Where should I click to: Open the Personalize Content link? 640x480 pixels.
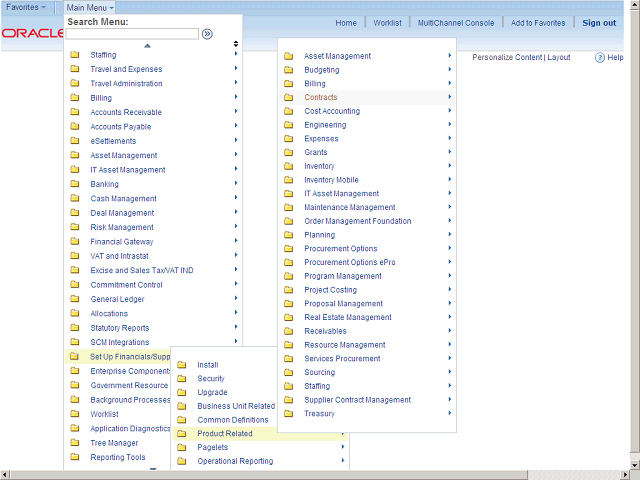point(507,58)
